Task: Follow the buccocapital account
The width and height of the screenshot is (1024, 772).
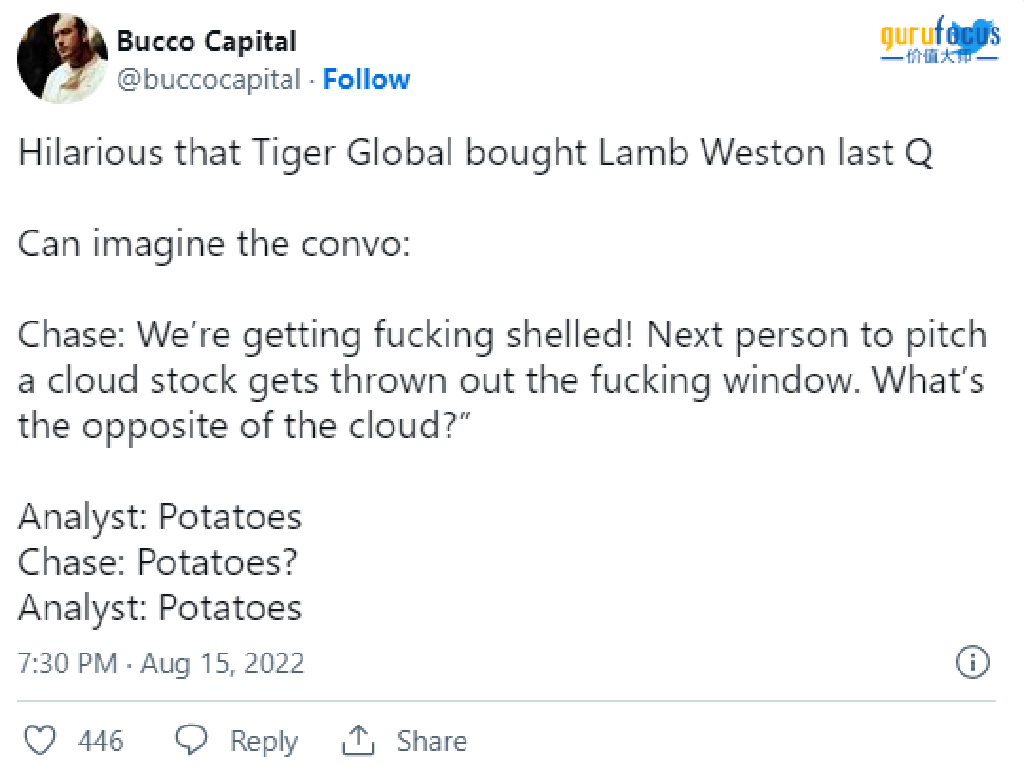Action: click(x=366, y=79)
